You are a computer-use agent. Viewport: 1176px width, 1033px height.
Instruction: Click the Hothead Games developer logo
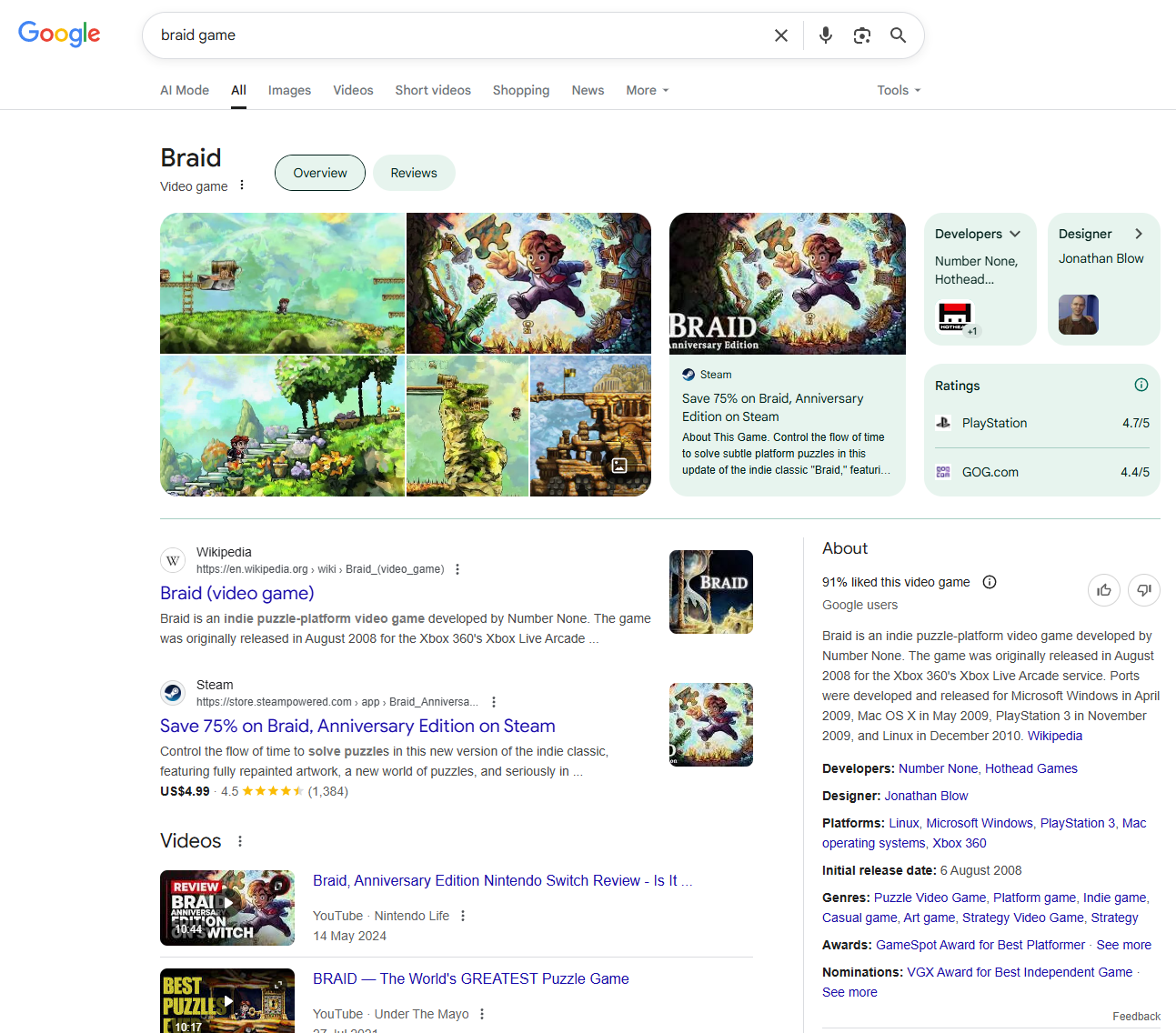954,316
